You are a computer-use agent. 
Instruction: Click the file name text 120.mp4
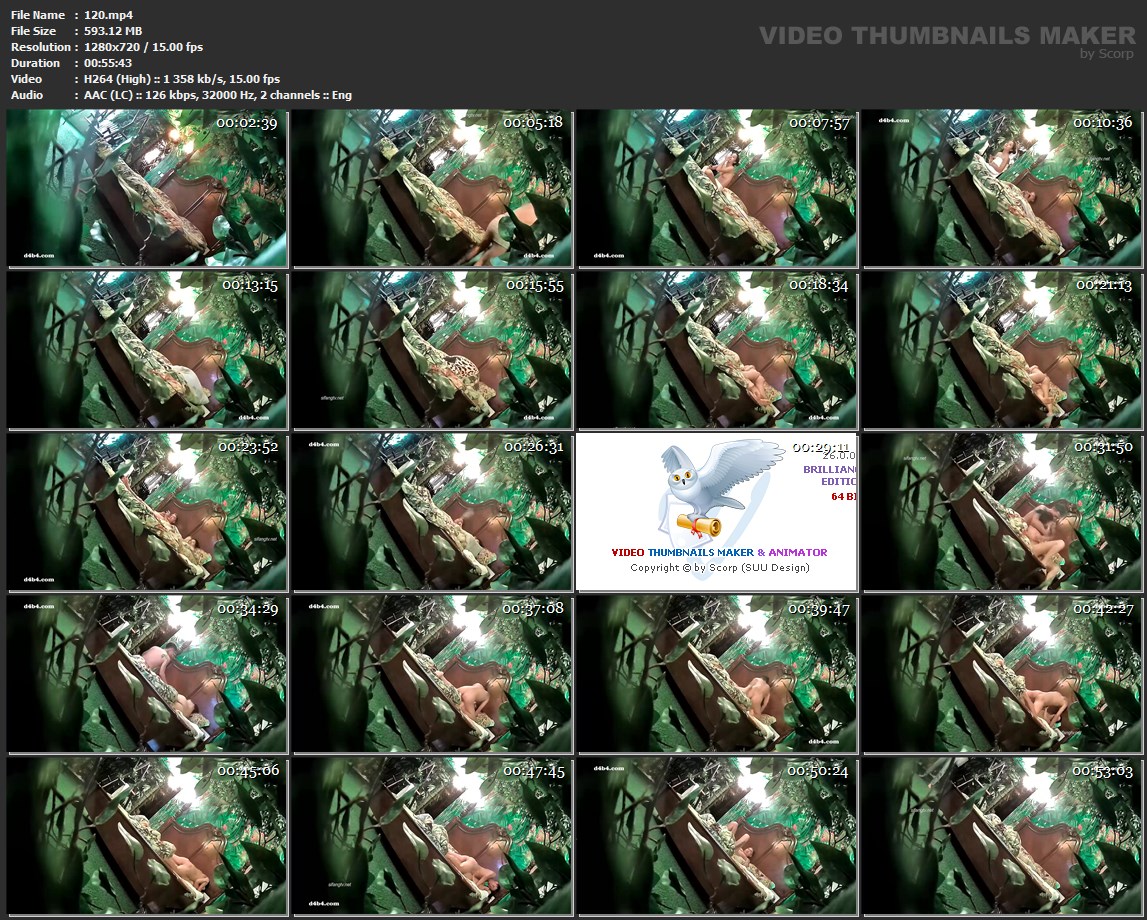click(x=108, y=15)
